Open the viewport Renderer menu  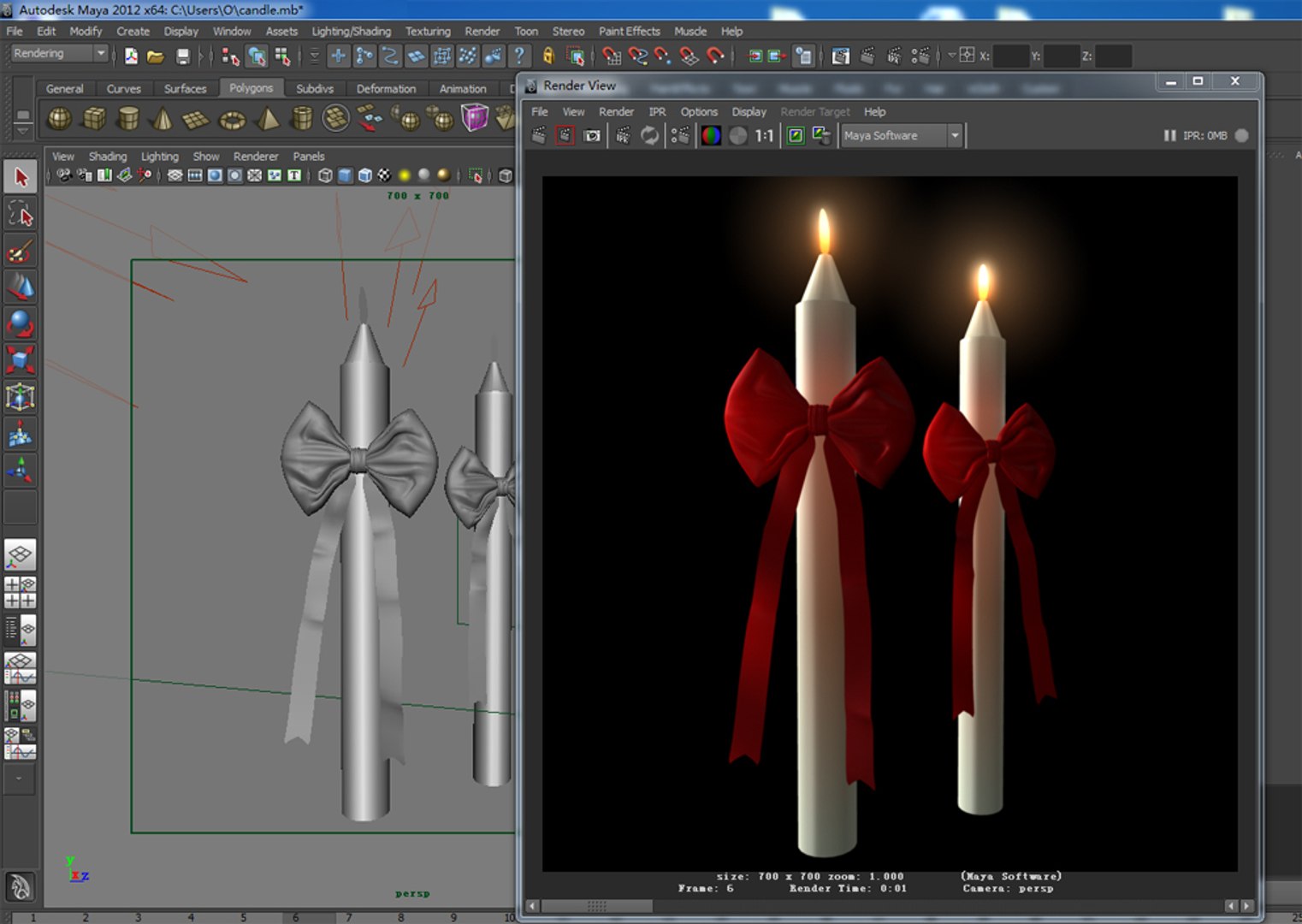coord(256,156)
